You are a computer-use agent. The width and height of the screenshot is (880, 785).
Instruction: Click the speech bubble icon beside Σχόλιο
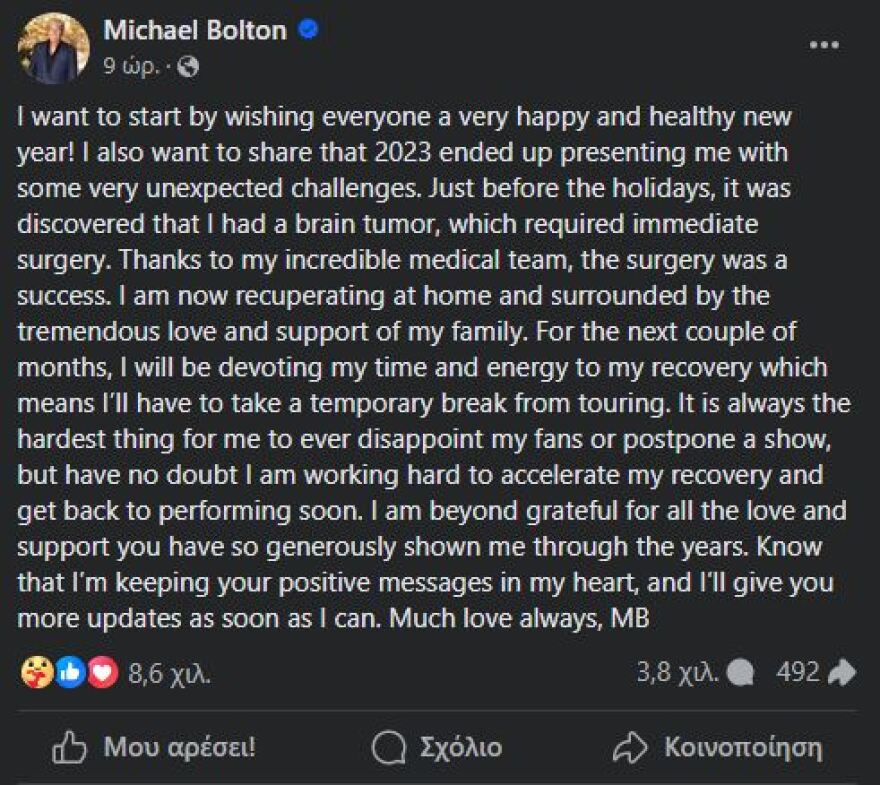pyautogui.click(x=387, y=747)
